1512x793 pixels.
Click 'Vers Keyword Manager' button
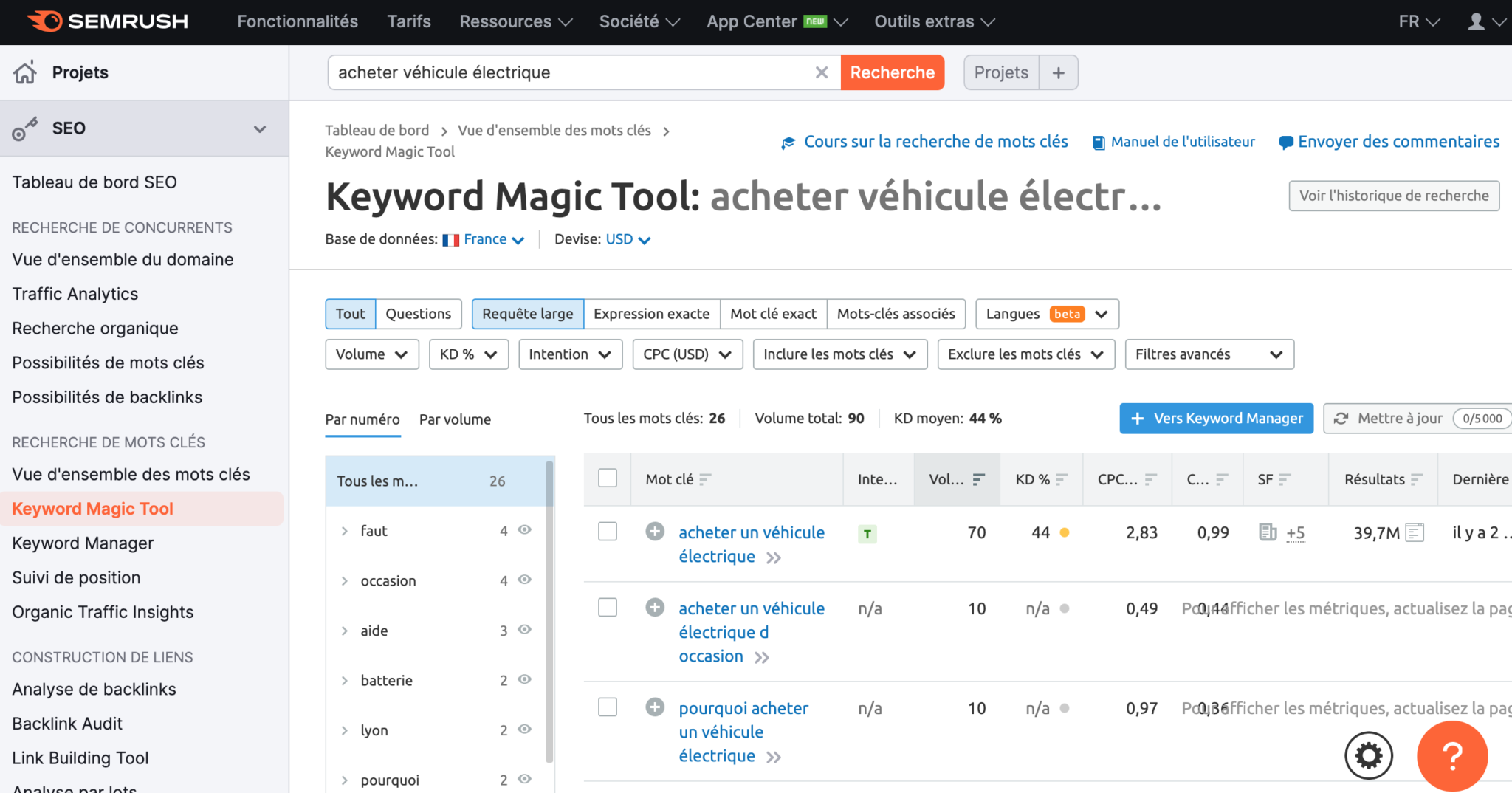[x=1217, y=419]
